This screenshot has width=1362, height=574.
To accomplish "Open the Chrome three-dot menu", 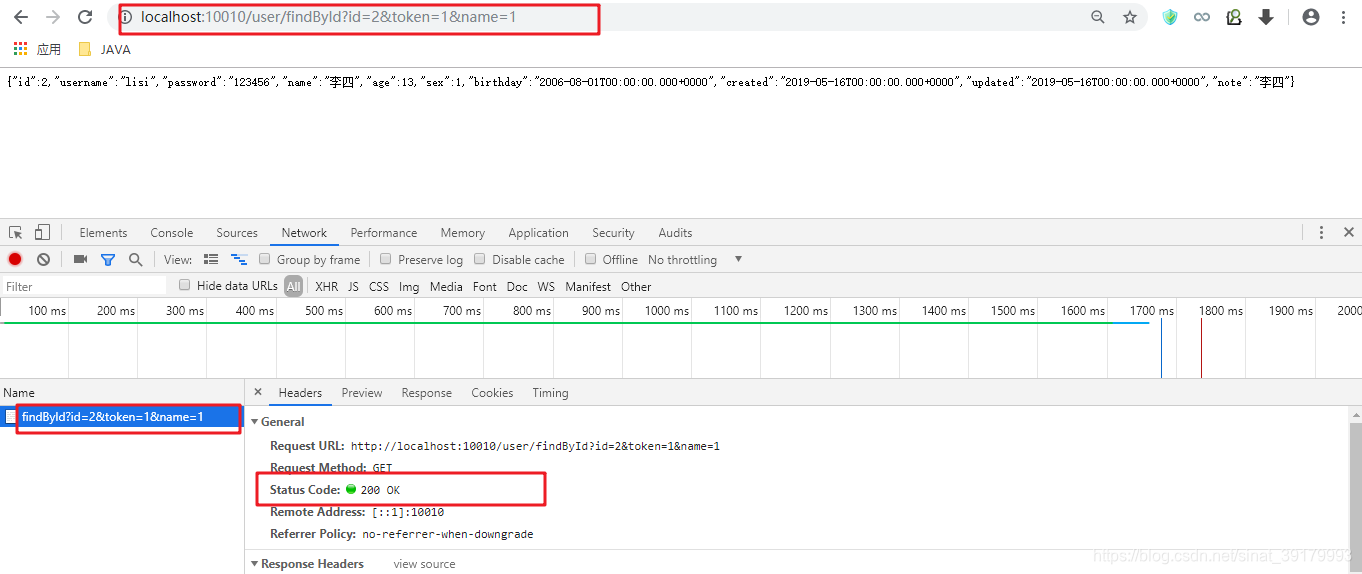I will 1343,17.
